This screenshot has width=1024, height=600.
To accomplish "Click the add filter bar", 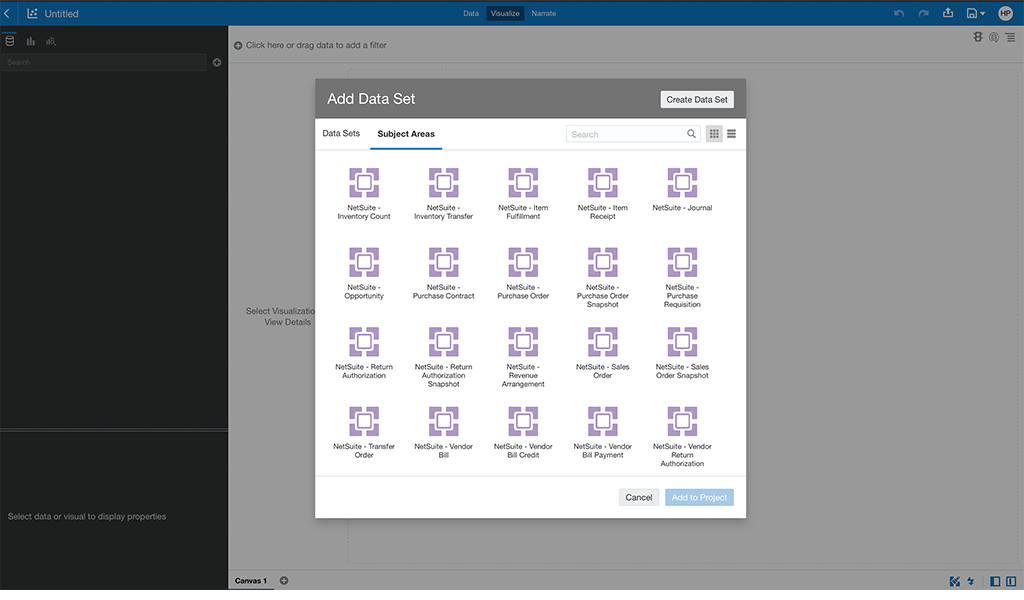I will [310, 45].
